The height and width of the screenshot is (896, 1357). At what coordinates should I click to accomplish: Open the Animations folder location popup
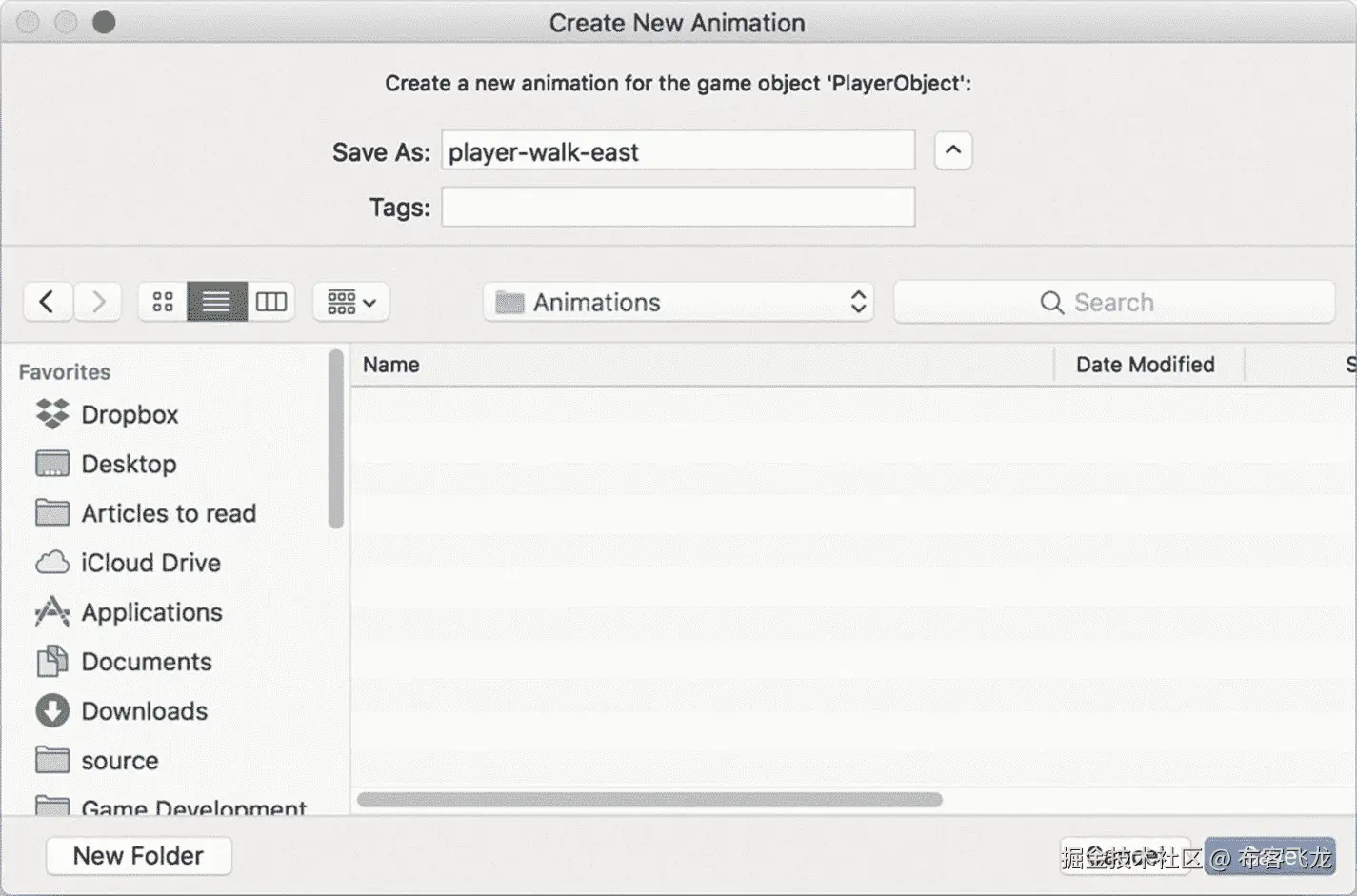tap(678, 302)
